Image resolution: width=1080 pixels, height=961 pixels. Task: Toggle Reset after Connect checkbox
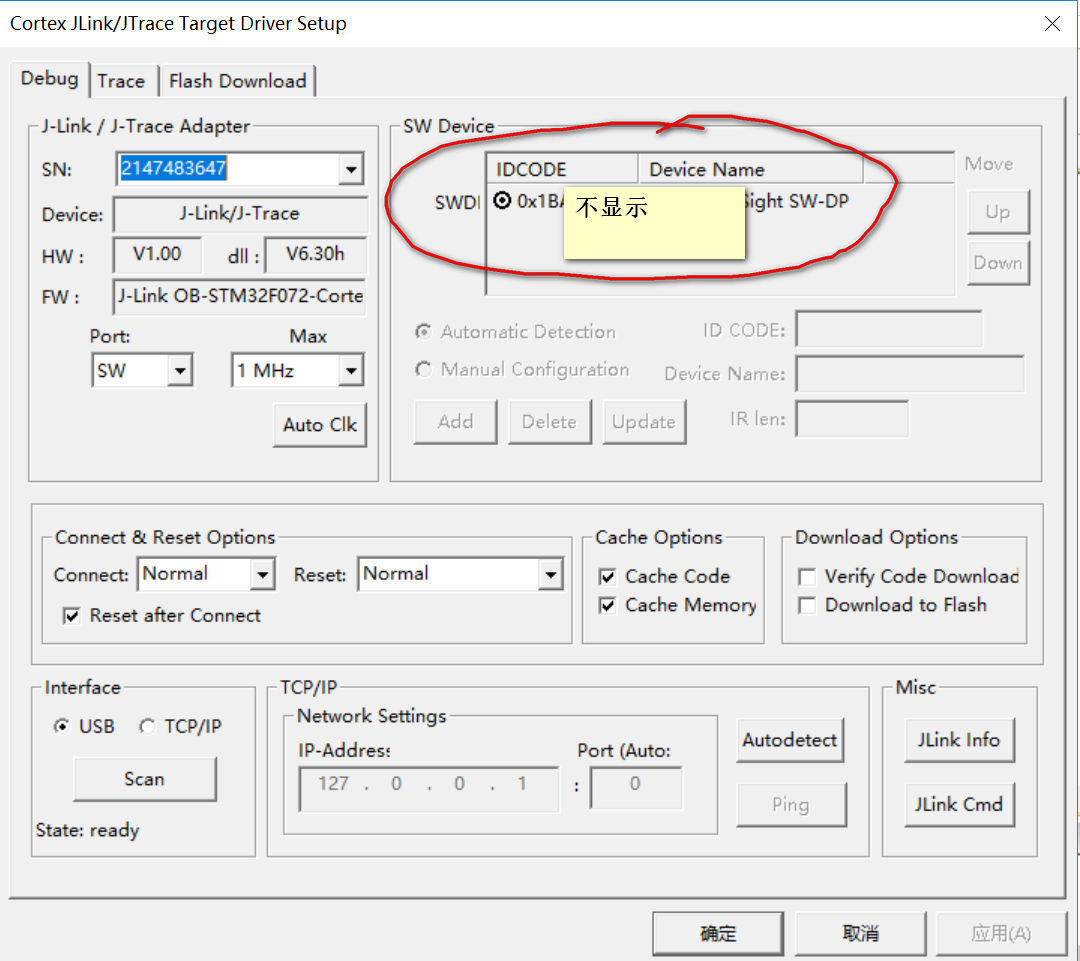[72, 615]
